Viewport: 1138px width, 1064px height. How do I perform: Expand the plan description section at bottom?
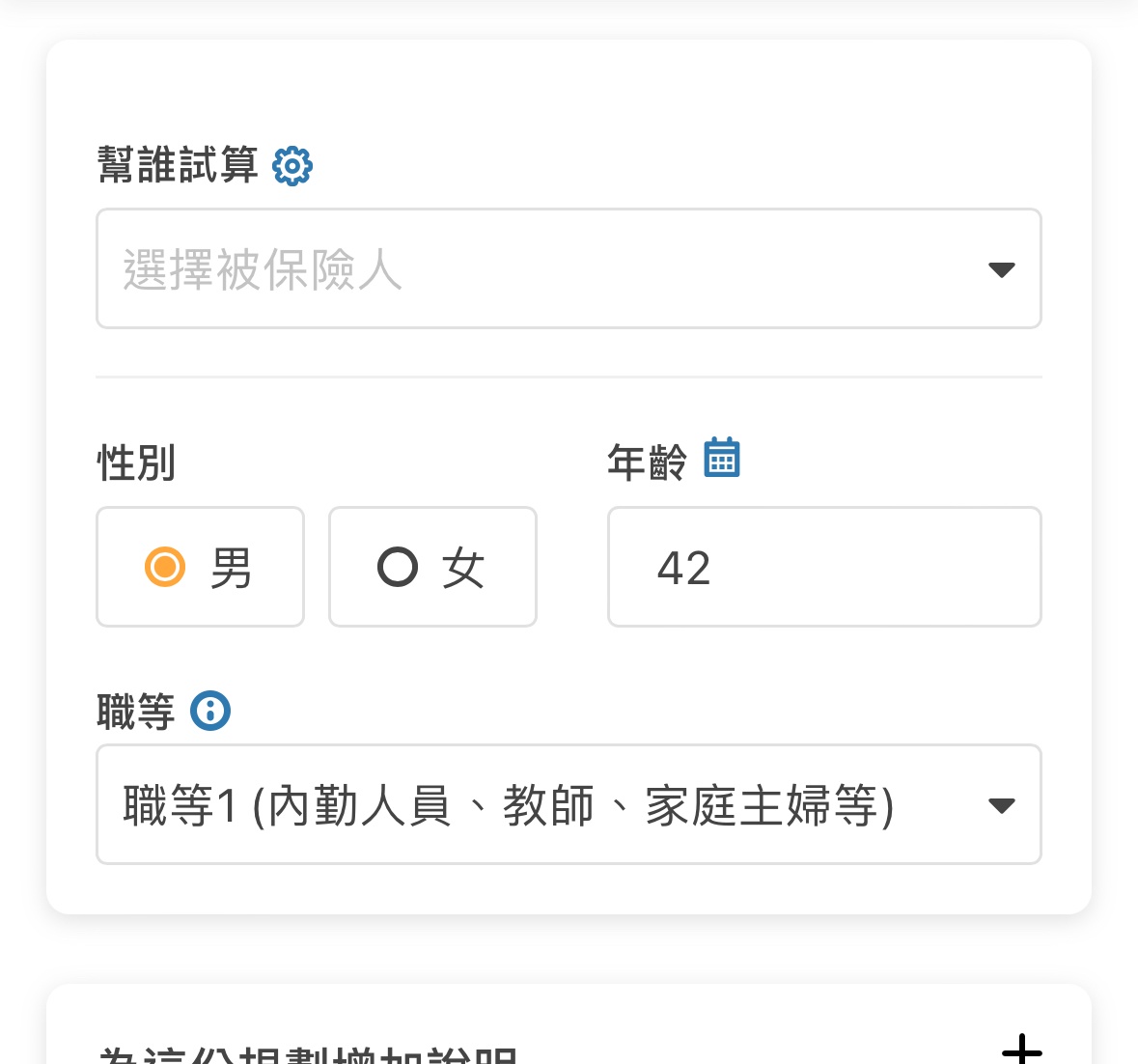click(x=309, y=1052)
